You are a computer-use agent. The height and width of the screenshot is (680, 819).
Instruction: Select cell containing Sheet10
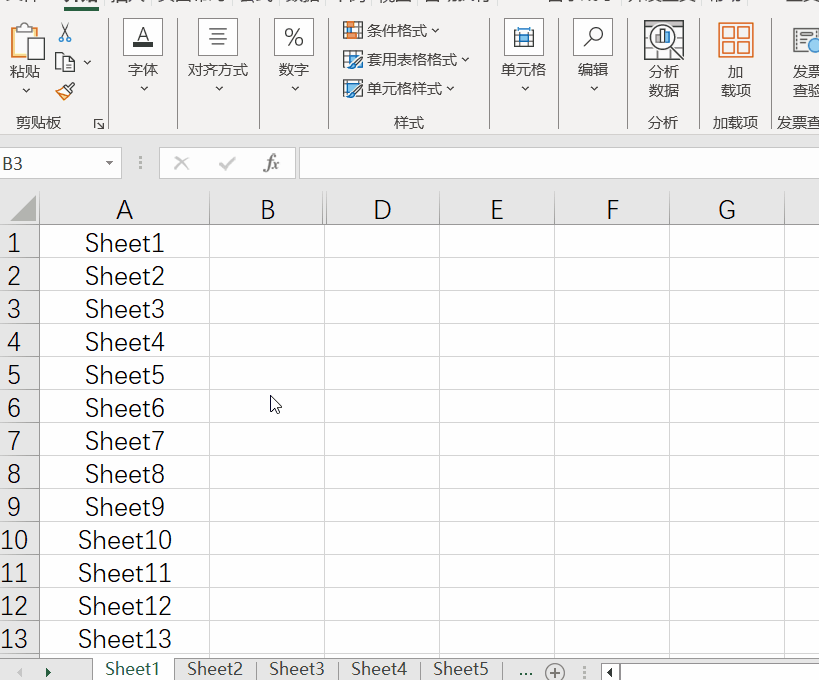[124, 540]
